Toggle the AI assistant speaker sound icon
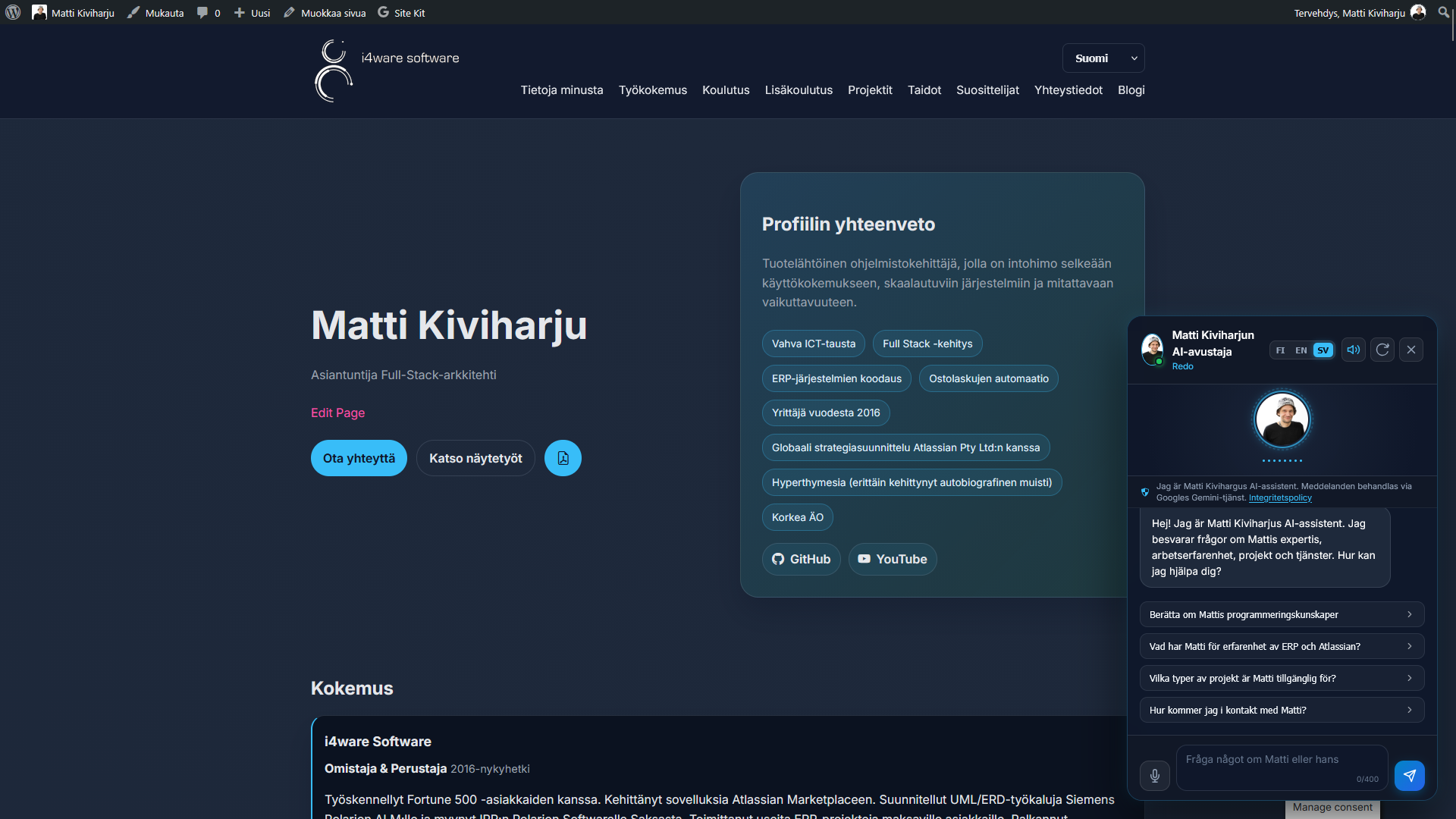The width and height of the screenshot is (1456, 819). tap(1353, 350)
